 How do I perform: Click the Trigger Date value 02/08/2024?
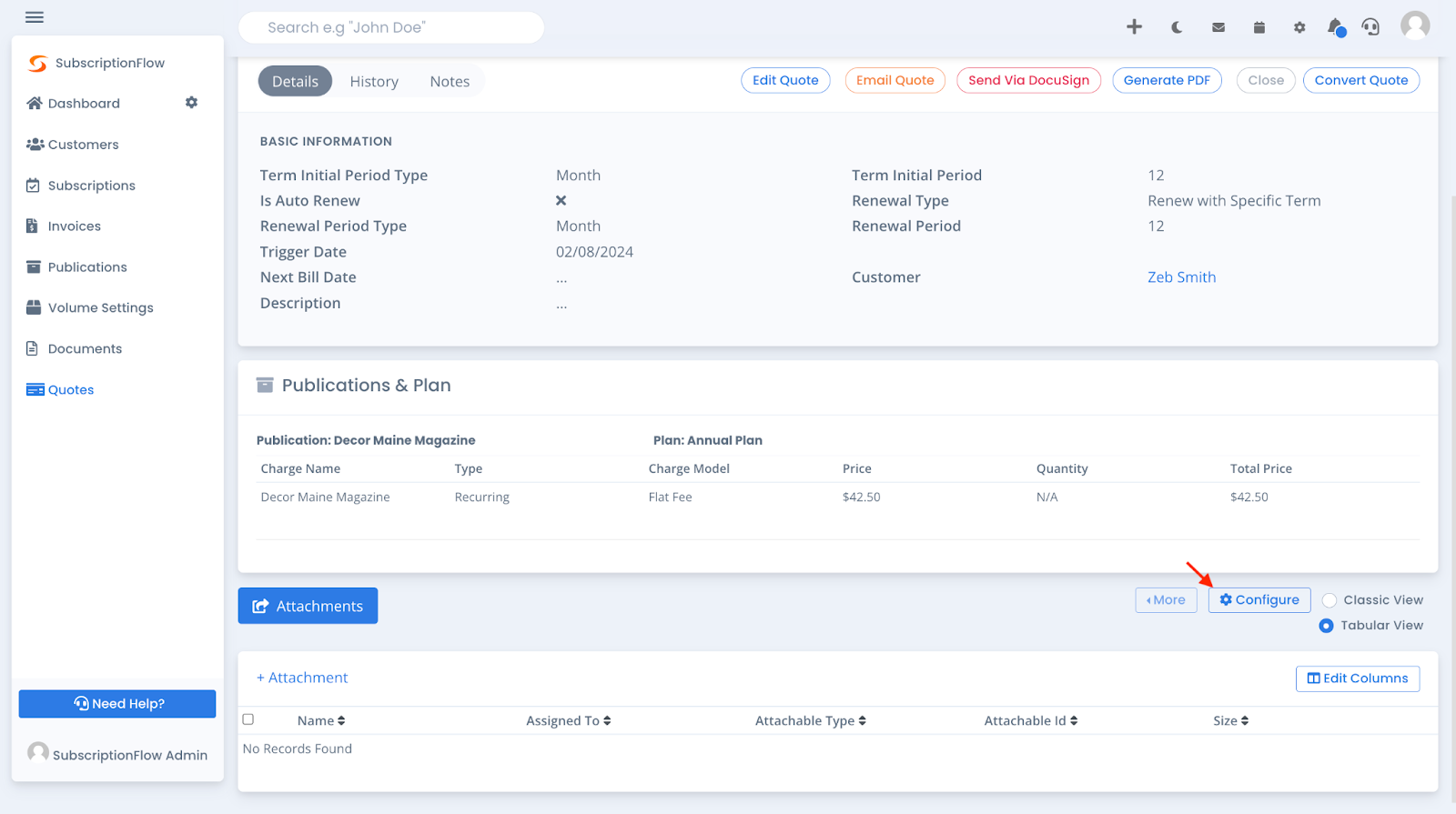[594, 252]
